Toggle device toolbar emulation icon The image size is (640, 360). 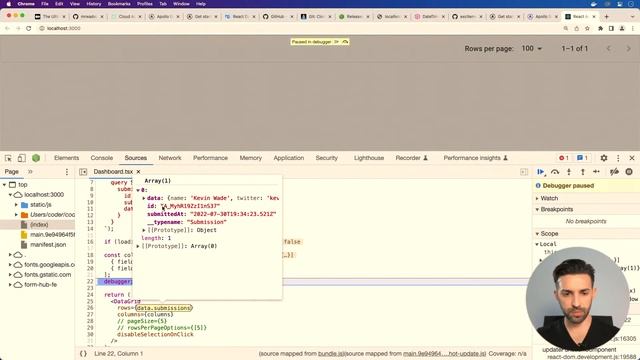tap(22, 158)
